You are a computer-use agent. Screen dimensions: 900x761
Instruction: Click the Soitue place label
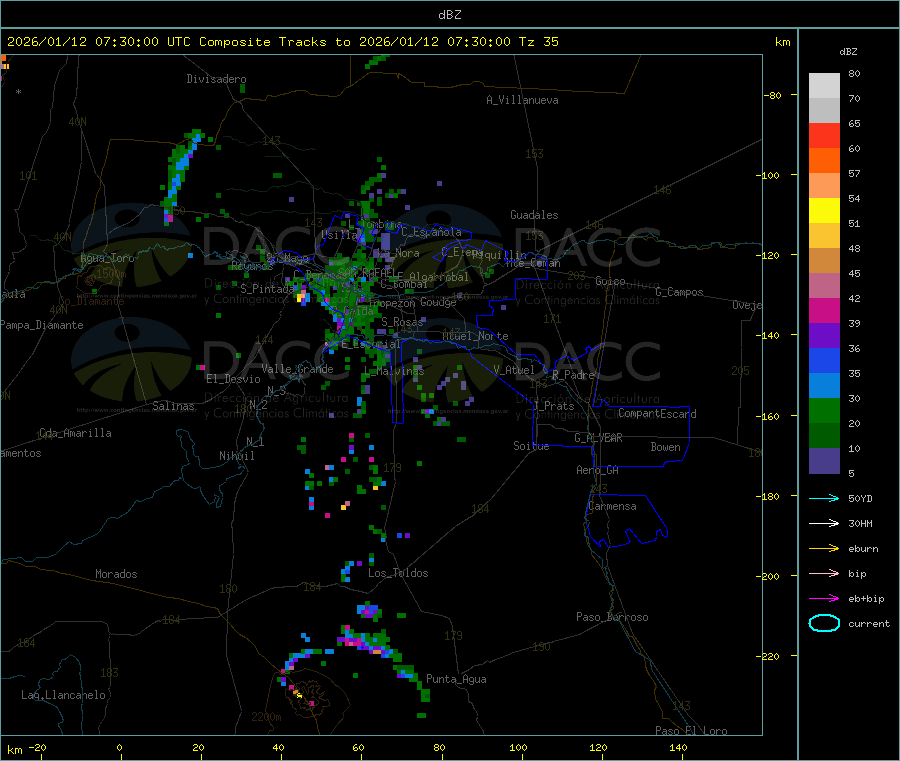pos(531,446)
